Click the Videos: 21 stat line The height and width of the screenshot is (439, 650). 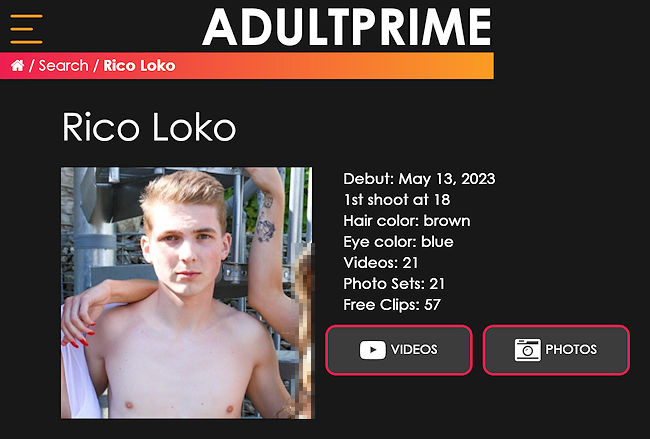381,262
